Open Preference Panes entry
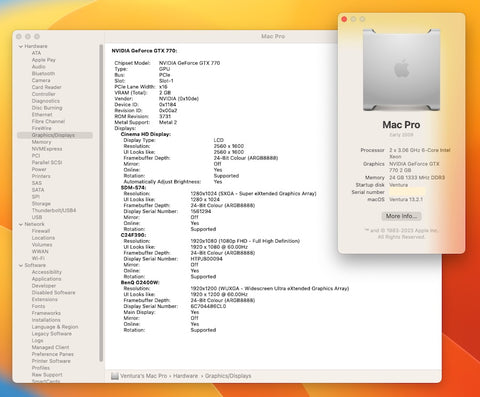Image resolution: width=480 pixels, height=397 pixels. [53, 354]
